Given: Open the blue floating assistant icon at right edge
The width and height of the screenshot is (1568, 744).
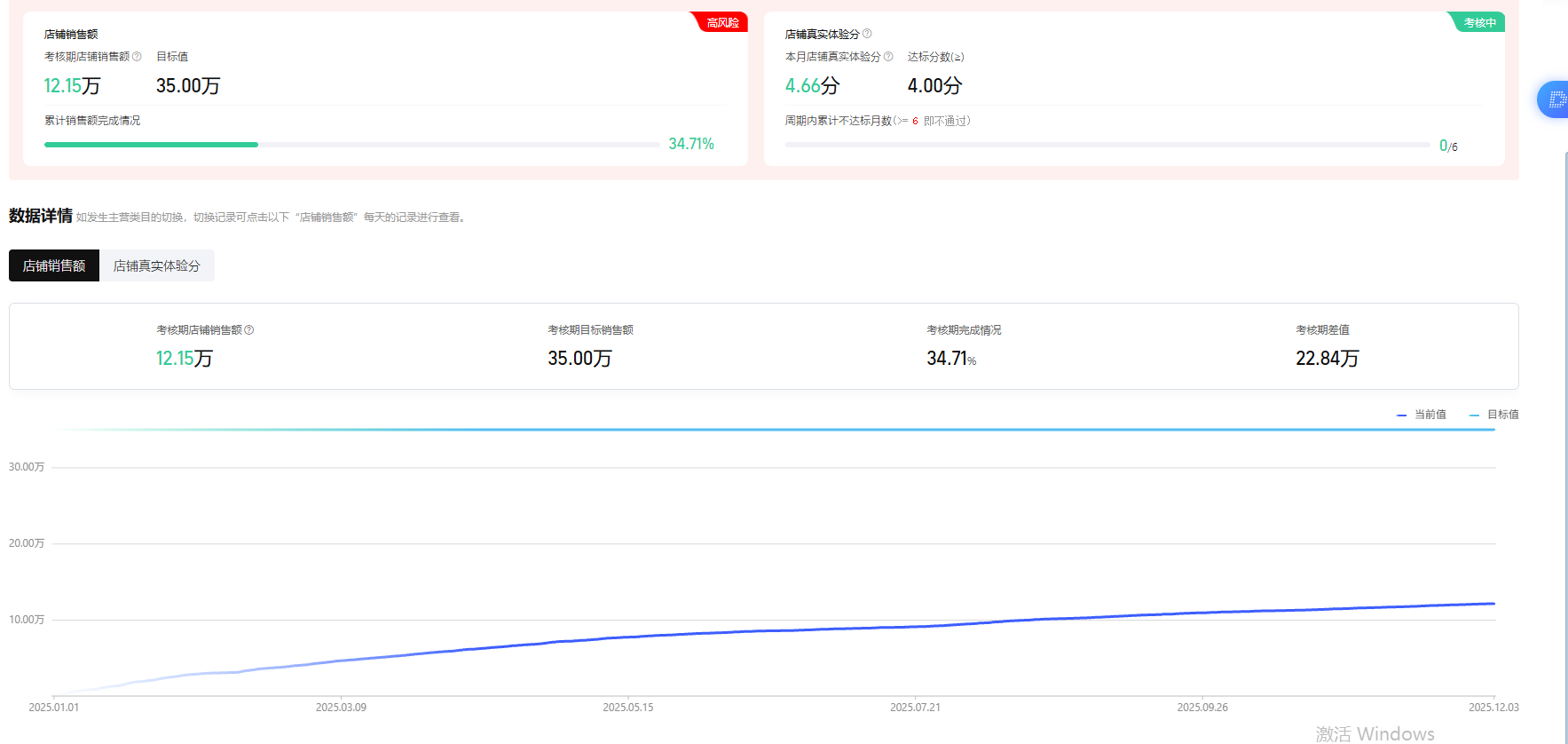Looking at the screenshot, I should (x=1555, y=99).
